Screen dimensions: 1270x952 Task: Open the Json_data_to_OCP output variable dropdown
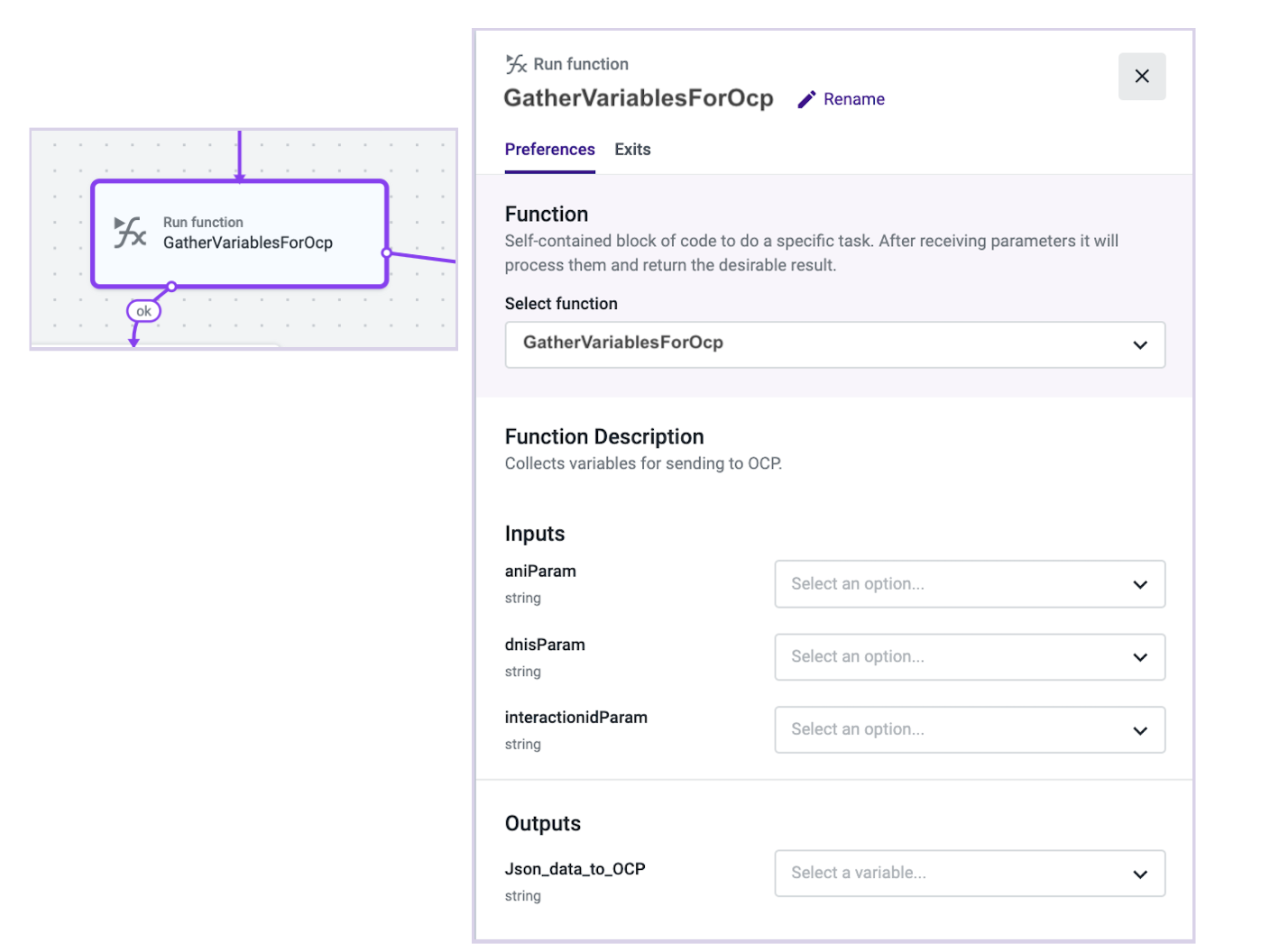coord(969,874)
